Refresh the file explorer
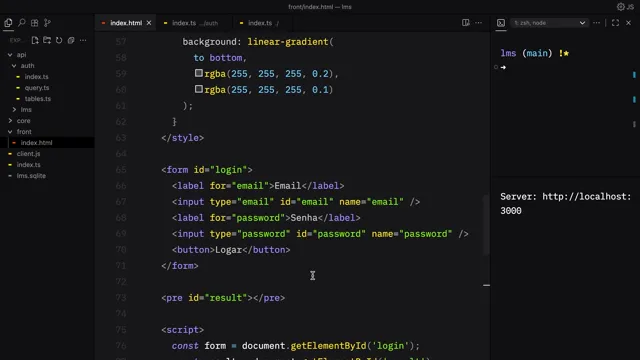This screenshot has width=640, height=360. 59,40
